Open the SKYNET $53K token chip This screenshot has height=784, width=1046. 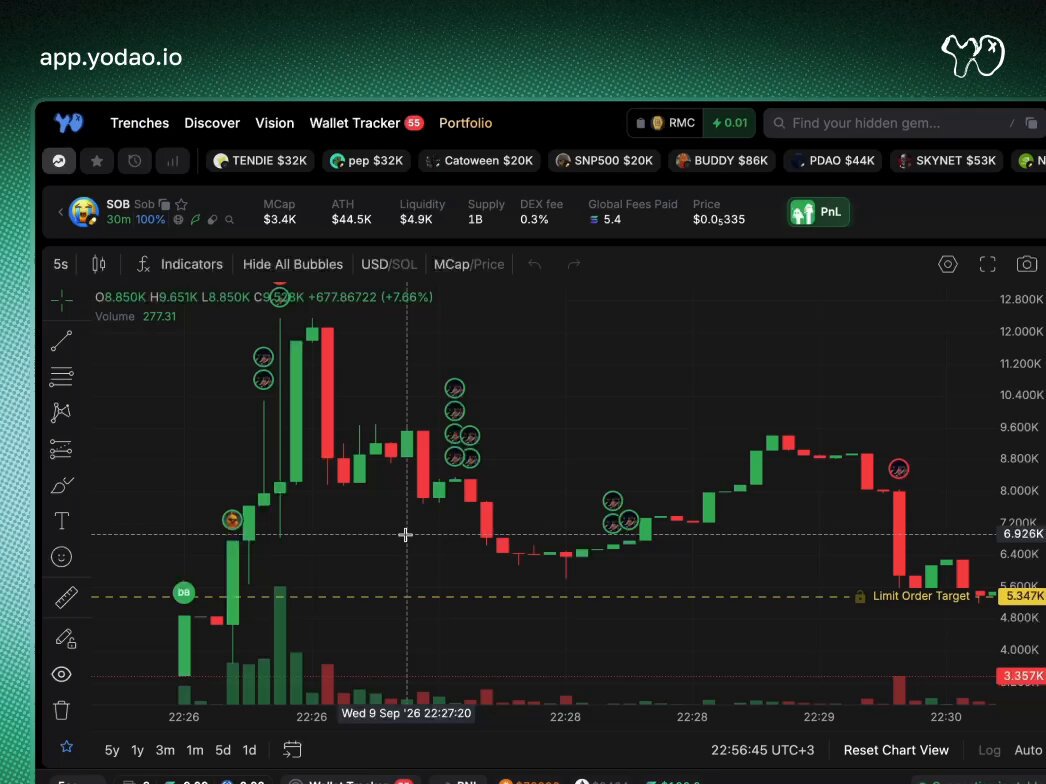point(947,161)
